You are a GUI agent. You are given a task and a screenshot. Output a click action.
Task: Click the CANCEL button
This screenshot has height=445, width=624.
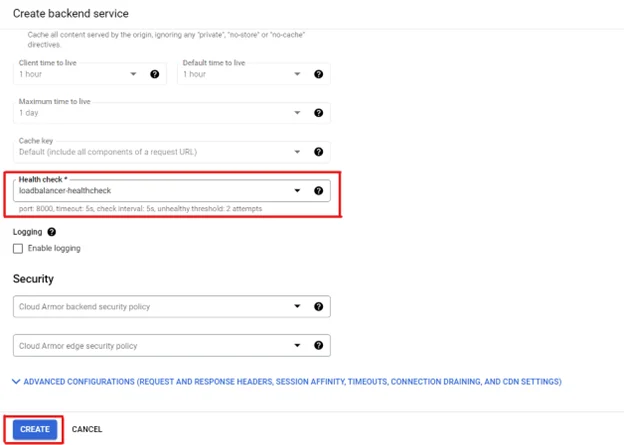tap(87, 429)
